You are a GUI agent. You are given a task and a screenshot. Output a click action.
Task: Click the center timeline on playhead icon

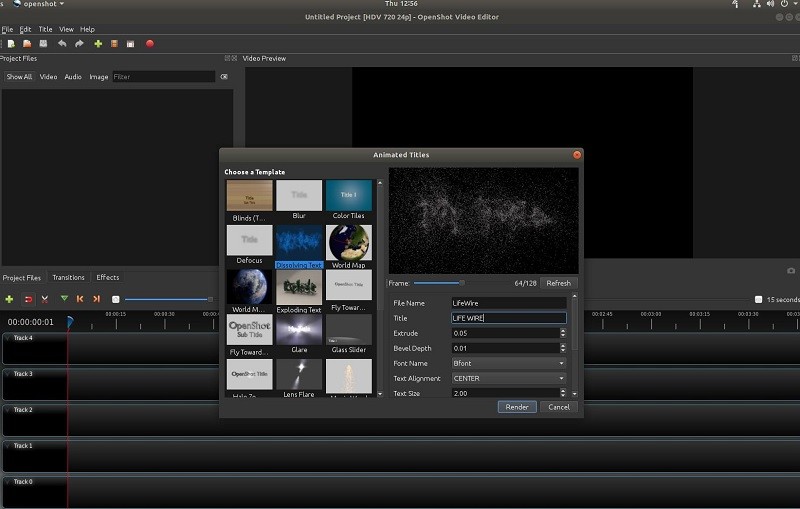tap(116, 299)
